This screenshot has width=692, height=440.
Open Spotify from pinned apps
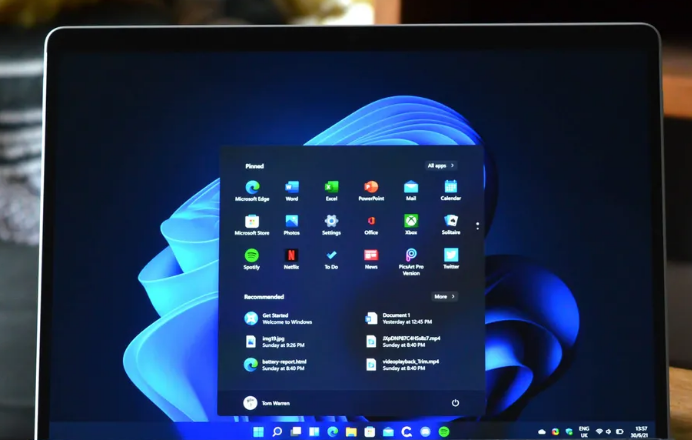[252, 259]
